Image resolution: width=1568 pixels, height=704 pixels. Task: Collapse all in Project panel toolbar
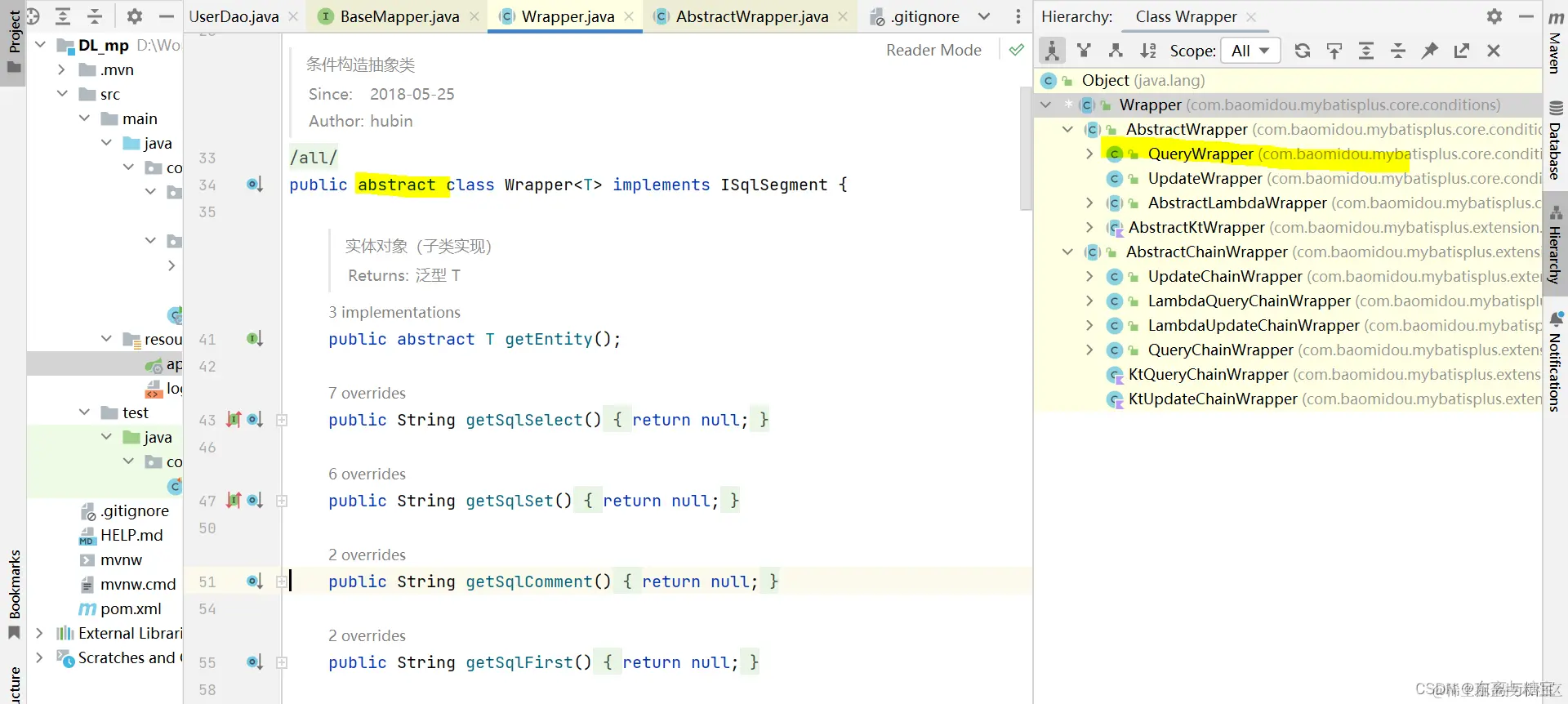coord(95,16)
